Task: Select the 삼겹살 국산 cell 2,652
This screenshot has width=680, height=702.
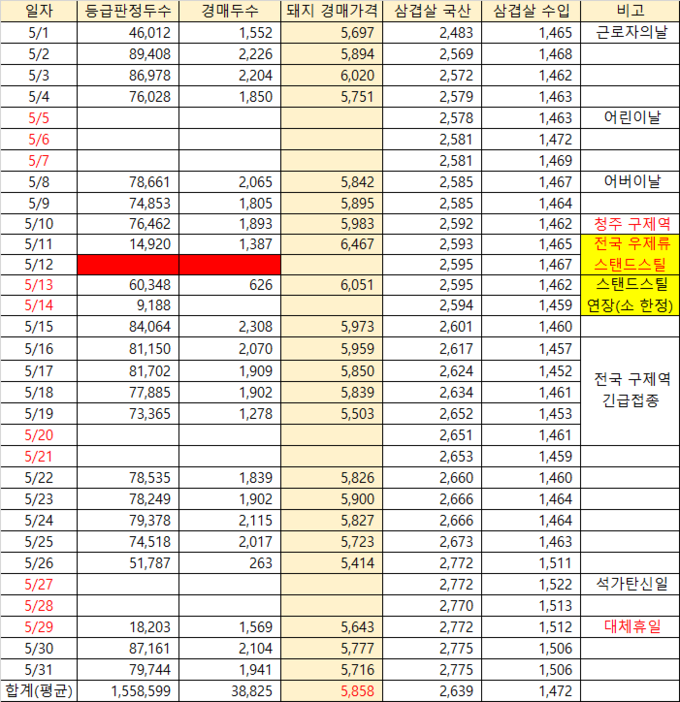Action: [432, 414]
